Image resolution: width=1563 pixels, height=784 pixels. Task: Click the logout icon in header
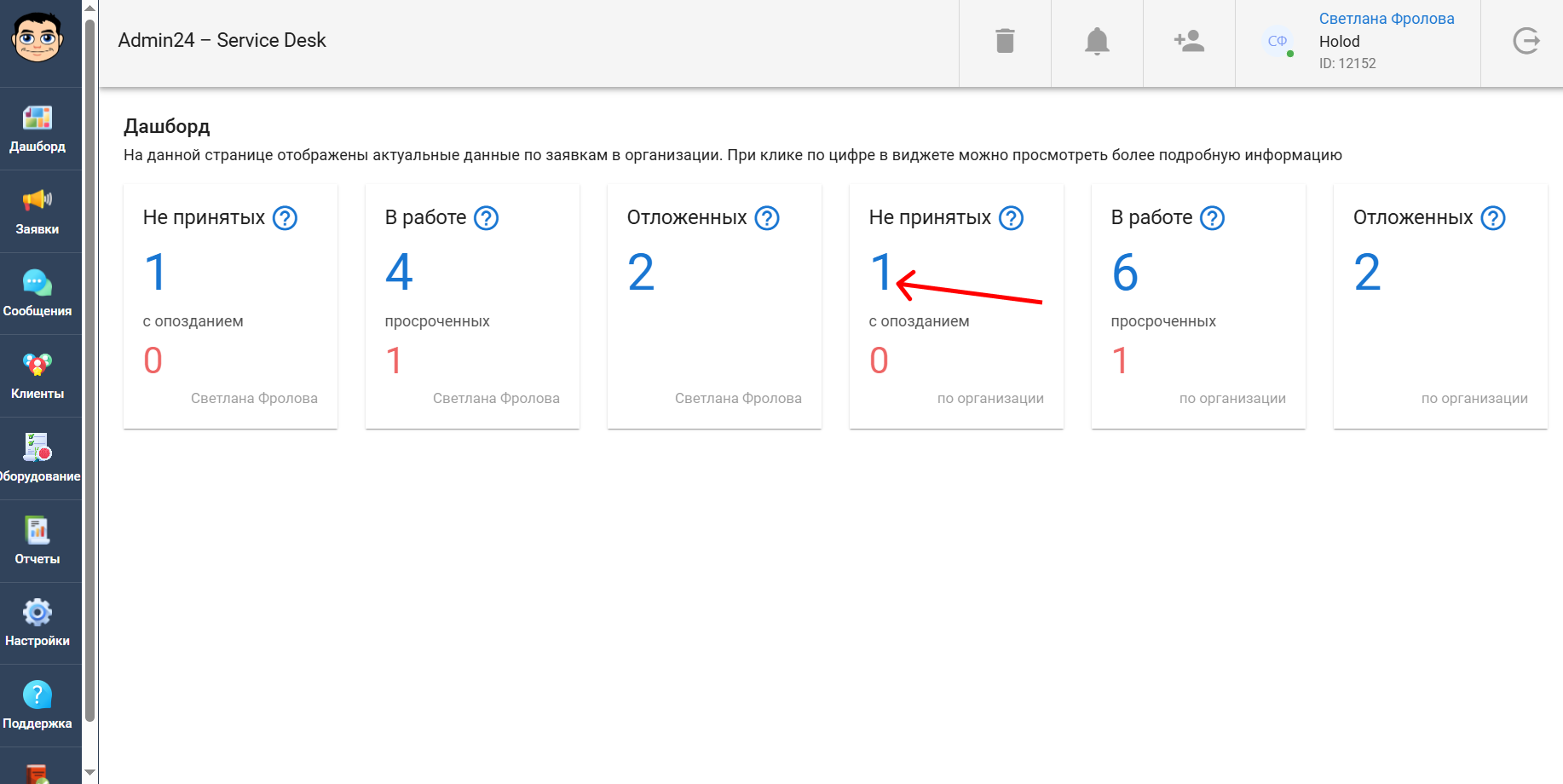(1526, 41)
